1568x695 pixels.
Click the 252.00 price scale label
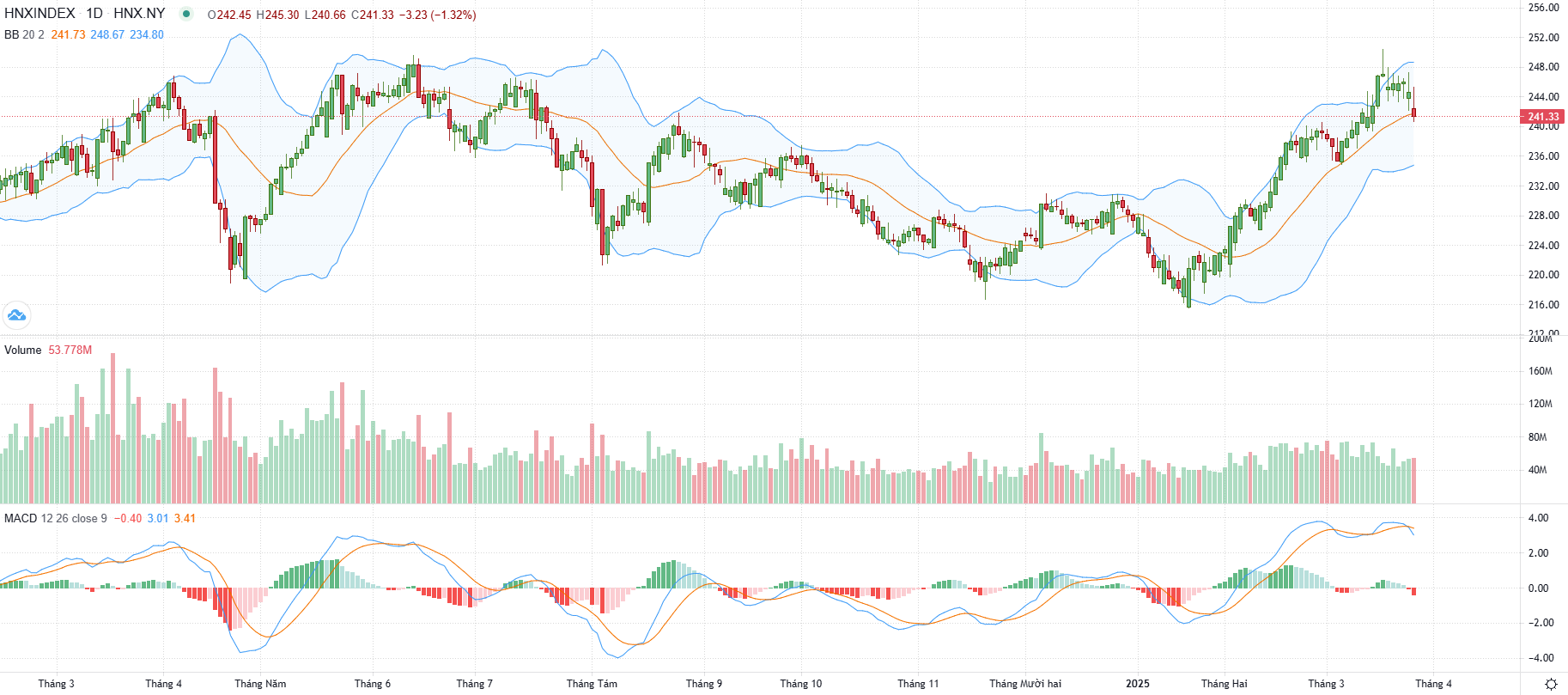(1544, 37)
